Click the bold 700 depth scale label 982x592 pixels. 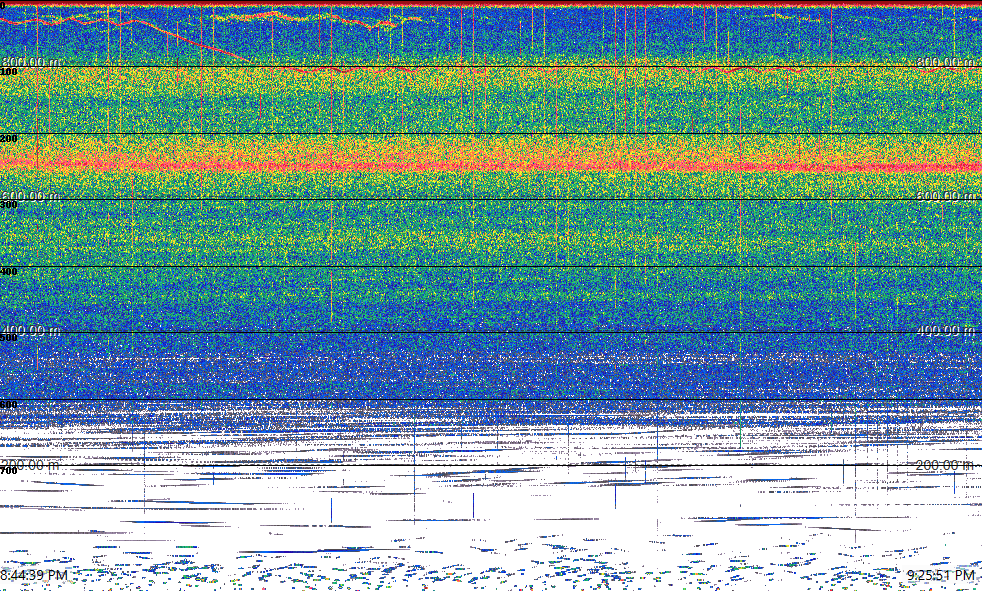pyautogui.click(x=9, y=471)
